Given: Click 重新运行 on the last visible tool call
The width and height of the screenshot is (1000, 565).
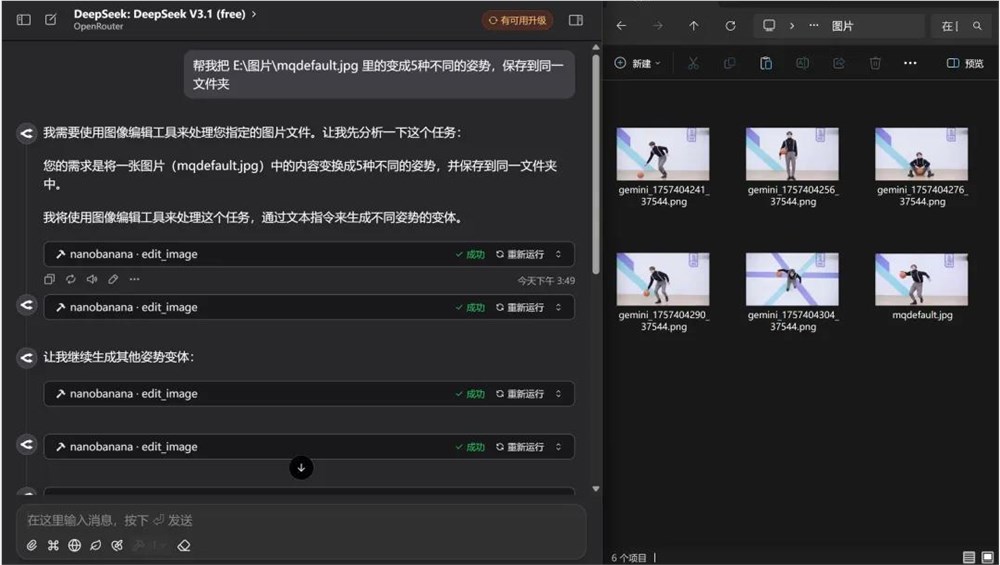Looking at the screenshot, I should (520, 447).
